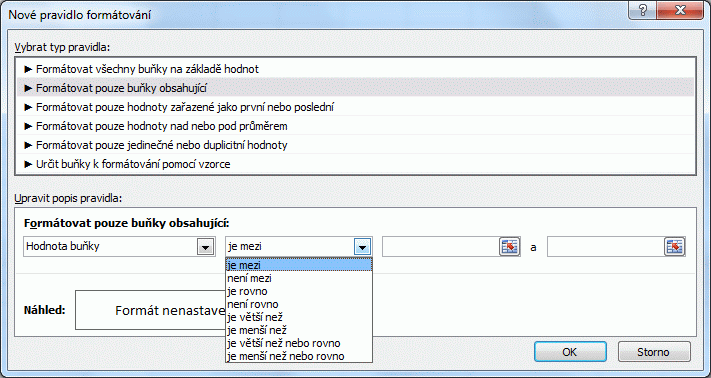Choose 'je větší než' option
The height and width of the screenshot is (378, 711).
[x=299, y=317]
